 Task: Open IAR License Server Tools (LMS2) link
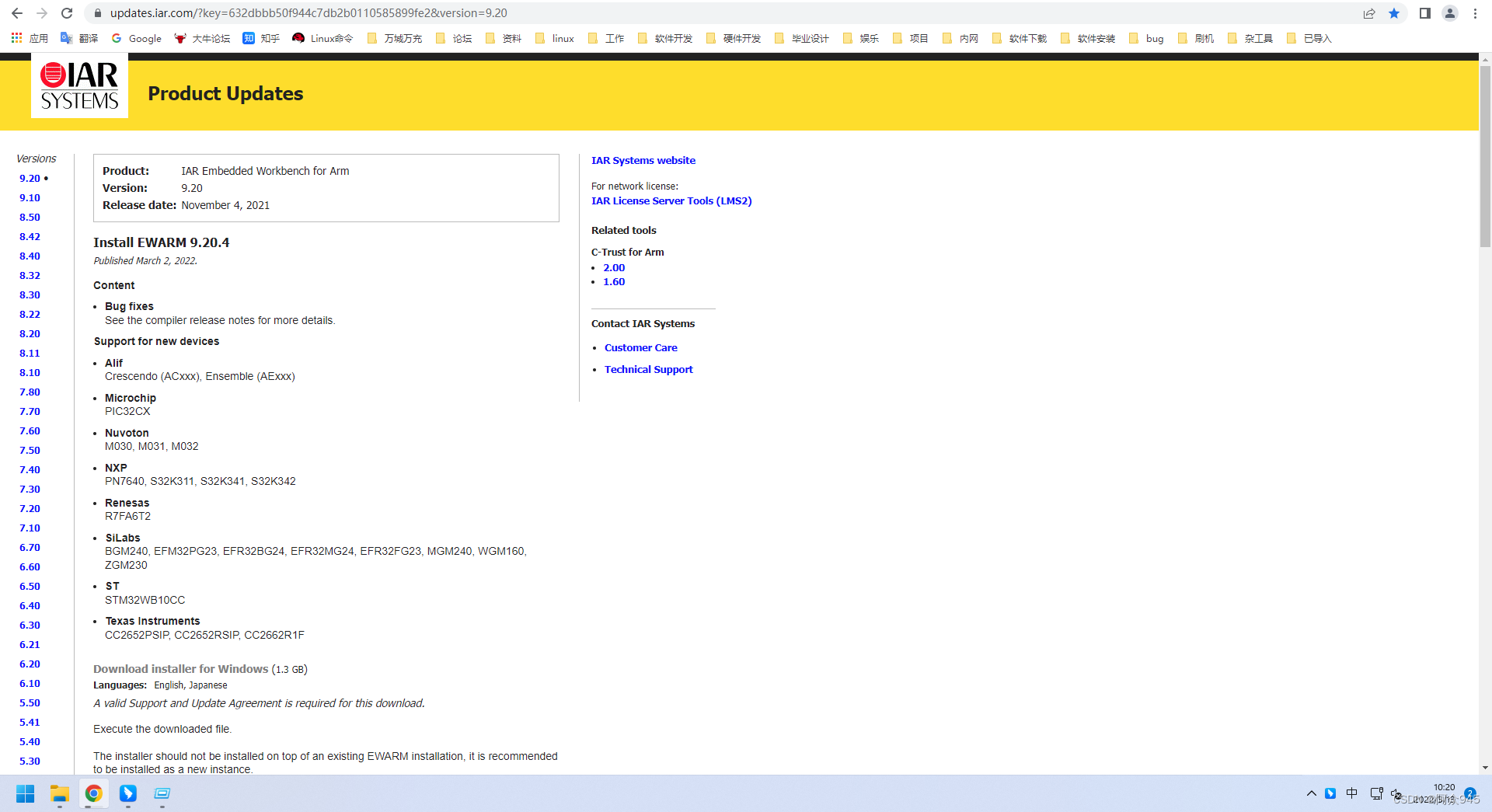point(671,200)
